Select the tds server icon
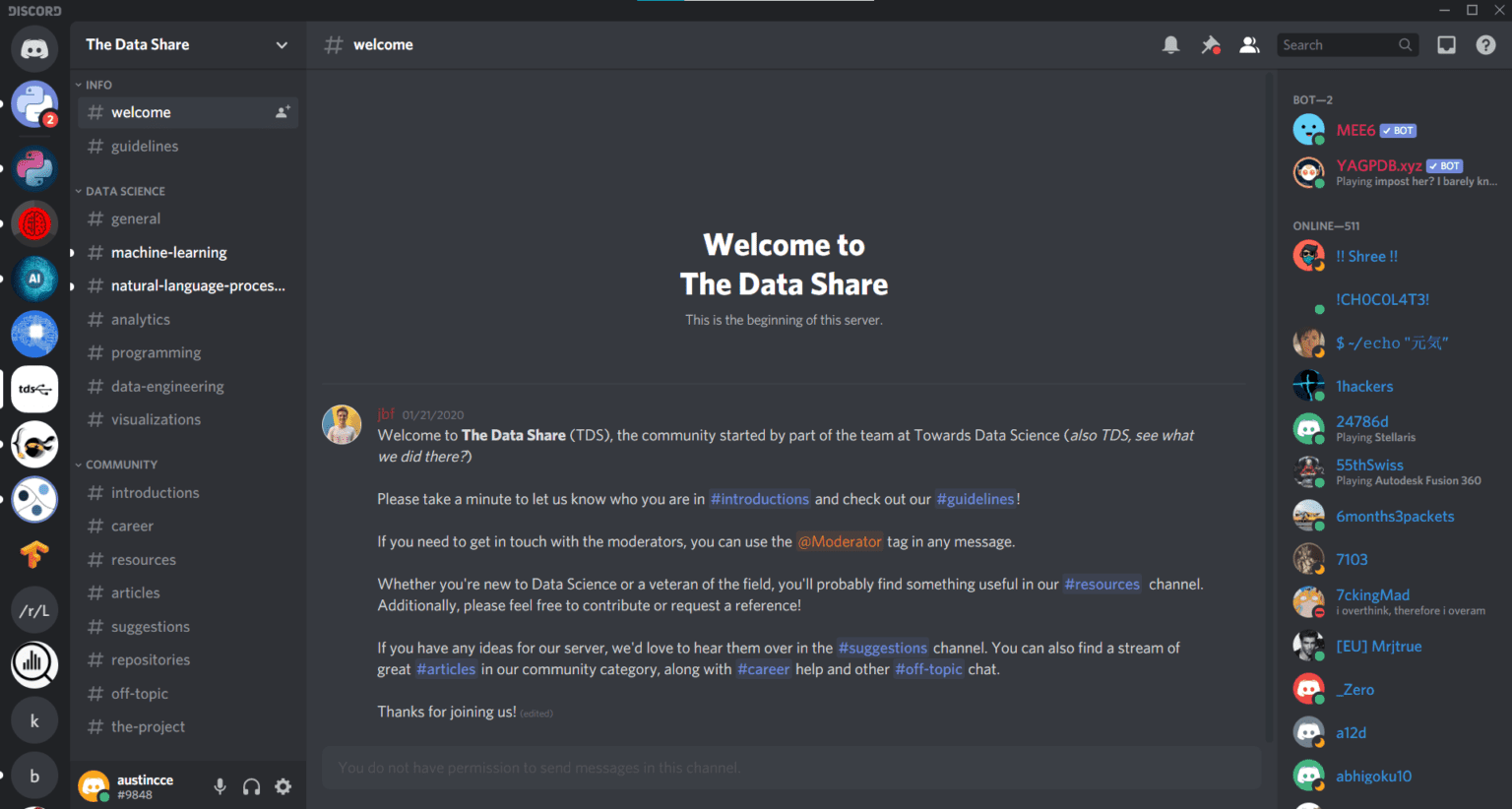The image size is (1512, 809). pos(34,389)
